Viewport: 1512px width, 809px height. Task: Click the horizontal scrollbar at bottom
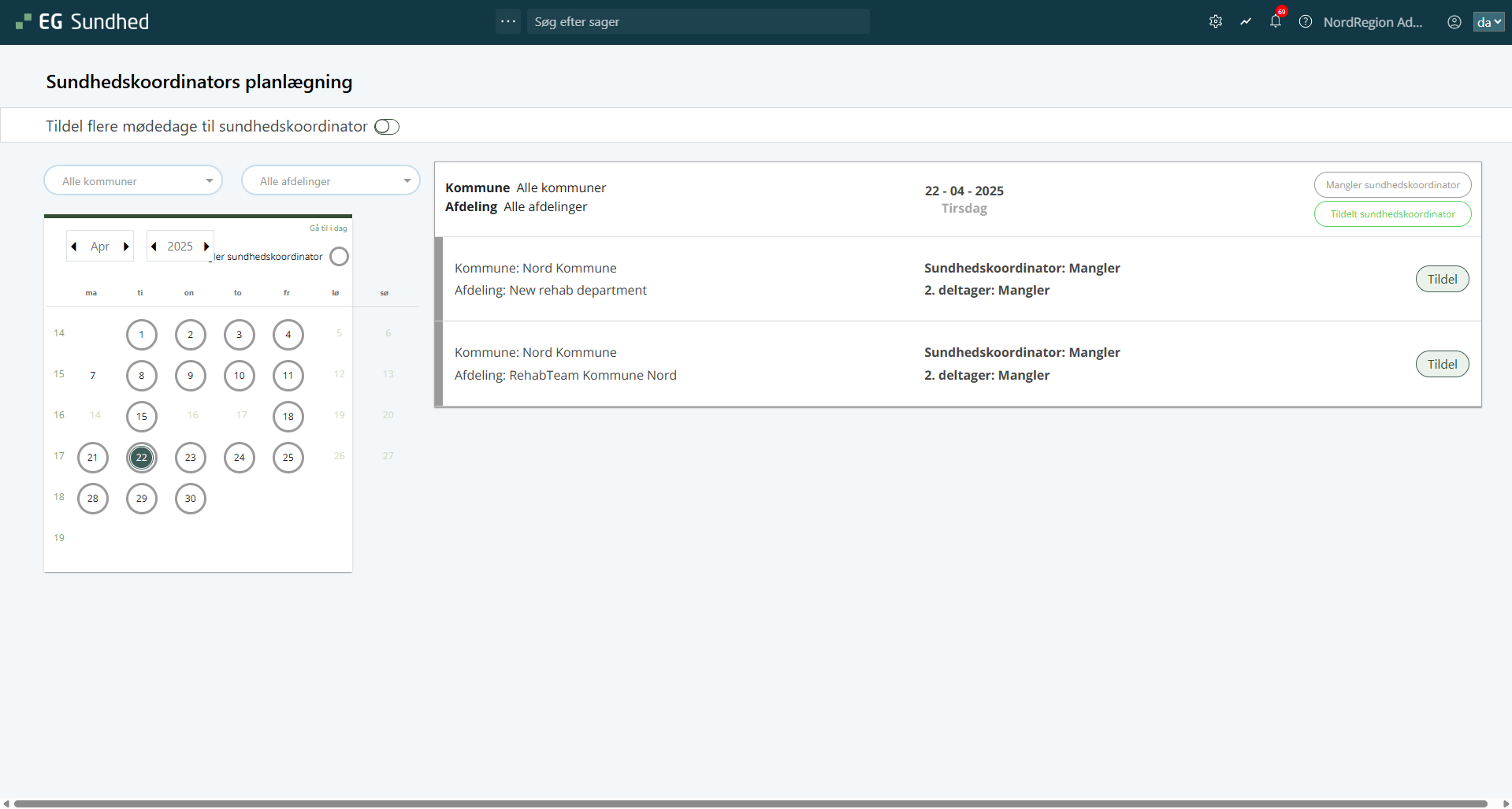tap(749, 803)
